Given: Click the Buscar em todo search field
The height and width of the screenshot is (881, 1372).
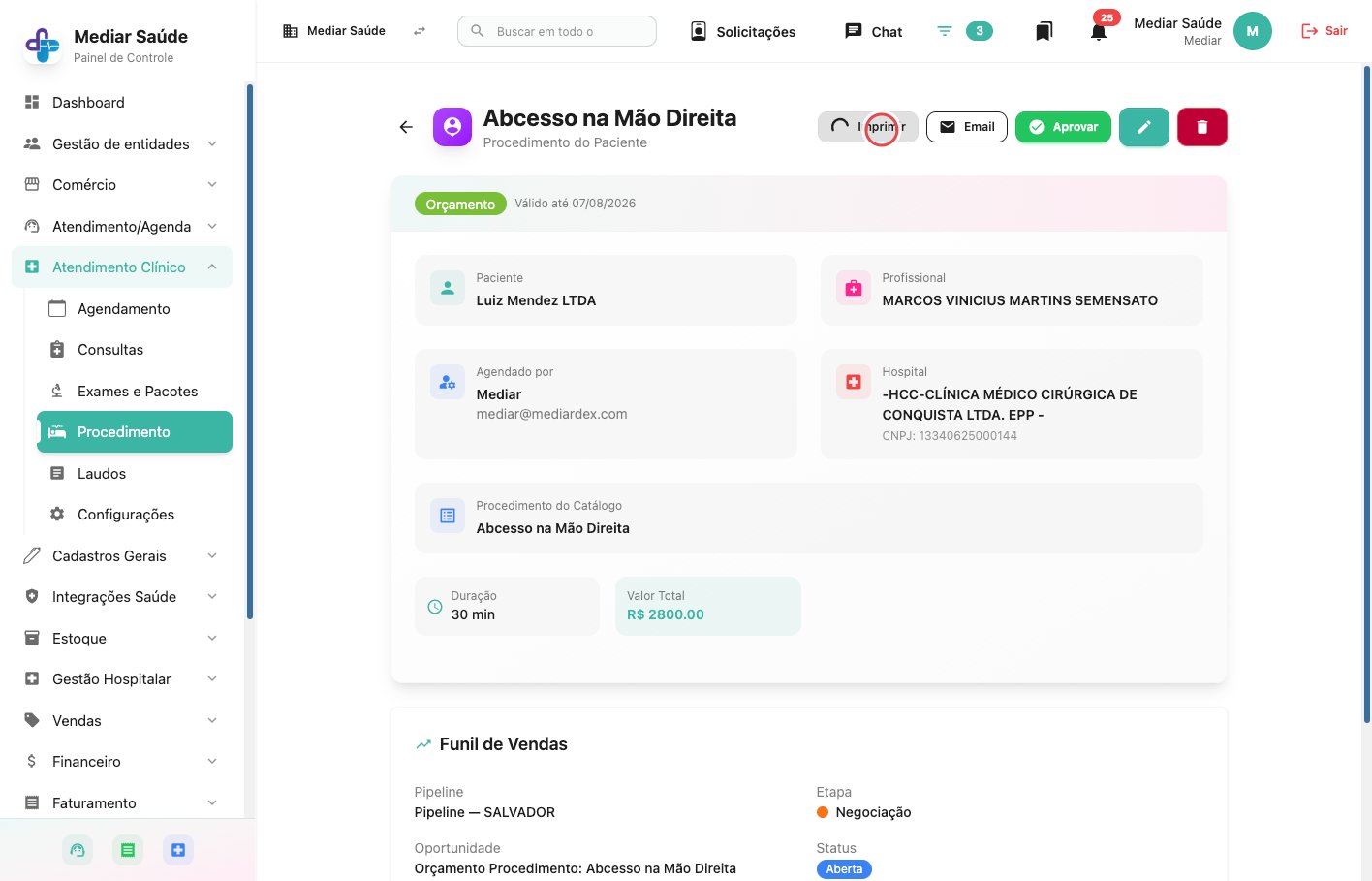Looking at the screenshot, I should 557,31.
